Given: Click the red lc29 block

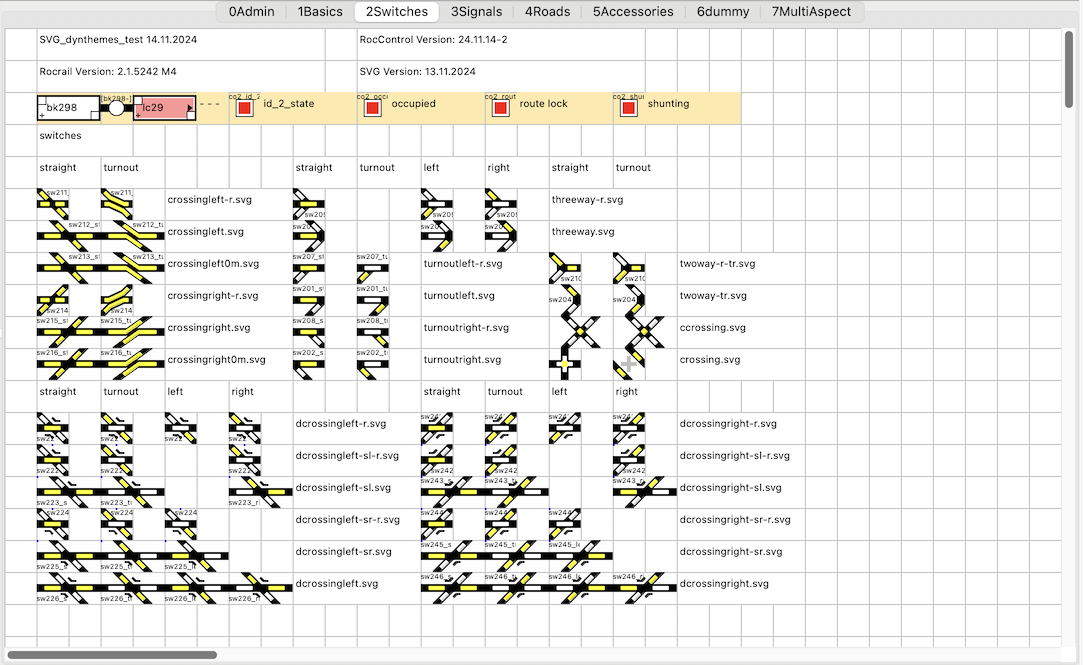Looking at the screenshot, I should [164, 108].
